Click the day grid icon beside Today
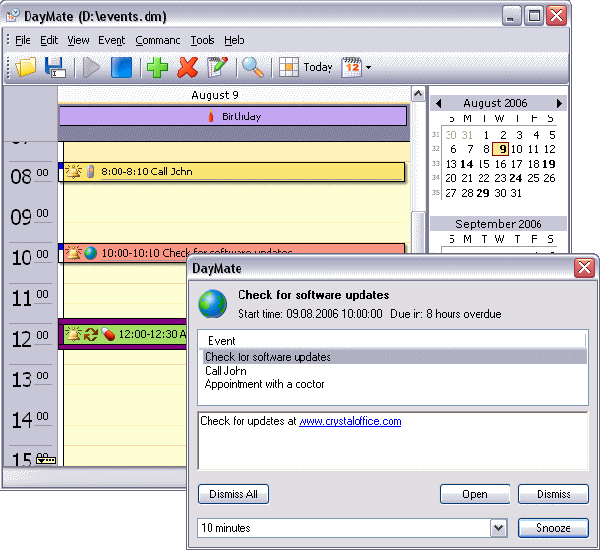This screenshot has width=600, height=550. (289, 67)
